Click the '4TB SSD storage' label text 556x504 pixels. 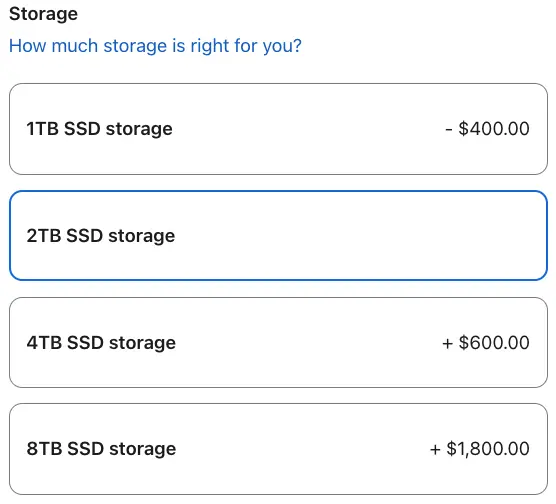101,343
